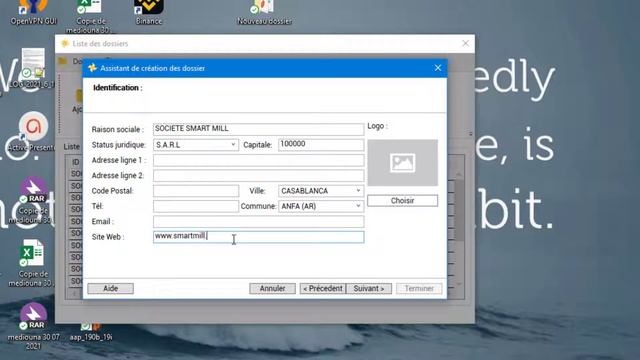
Task: Focus the Raison sociale field
Action: point(258,129)
